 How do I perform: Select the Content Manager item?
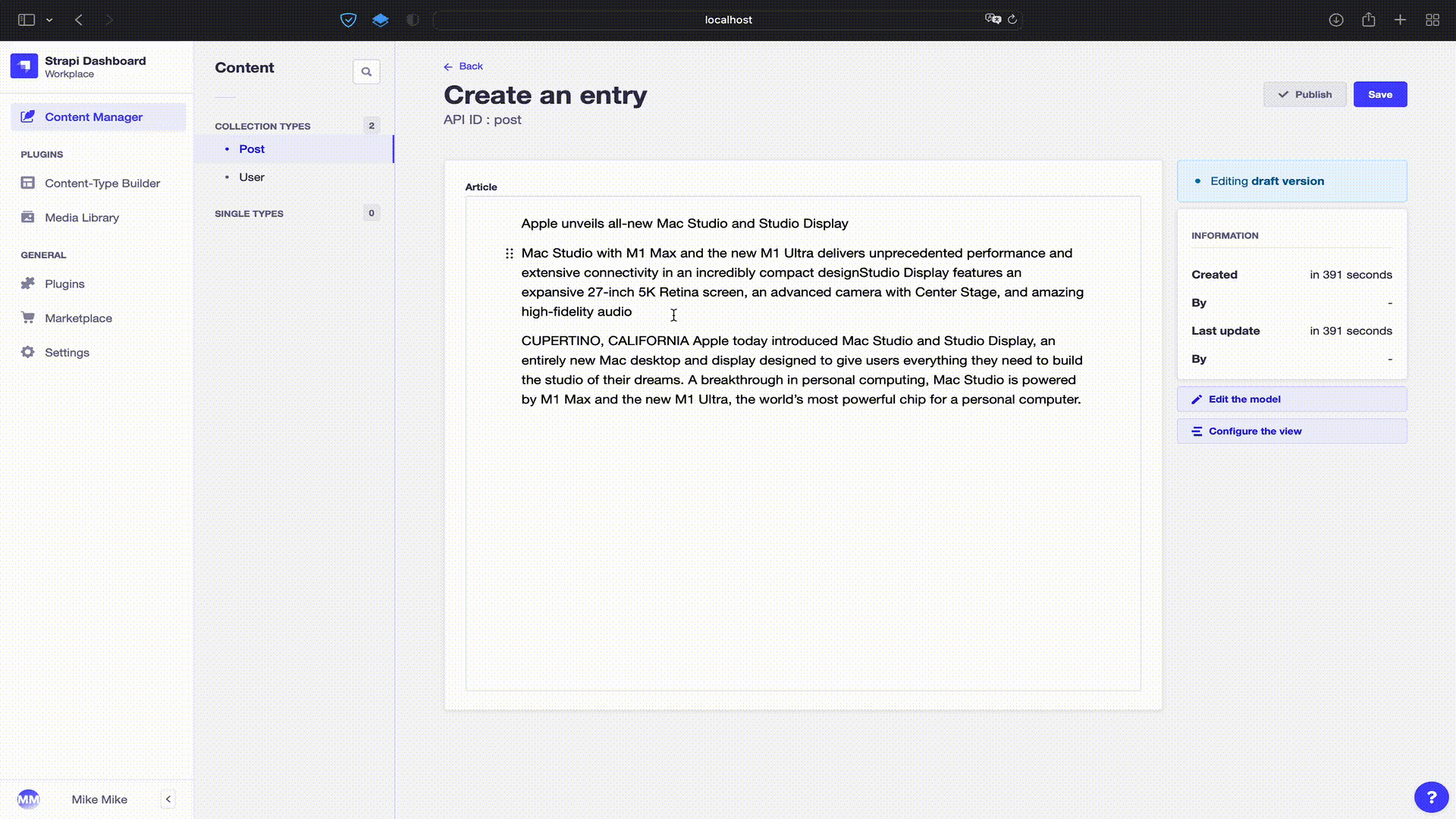pyautogui.click(x=93, y=117)
